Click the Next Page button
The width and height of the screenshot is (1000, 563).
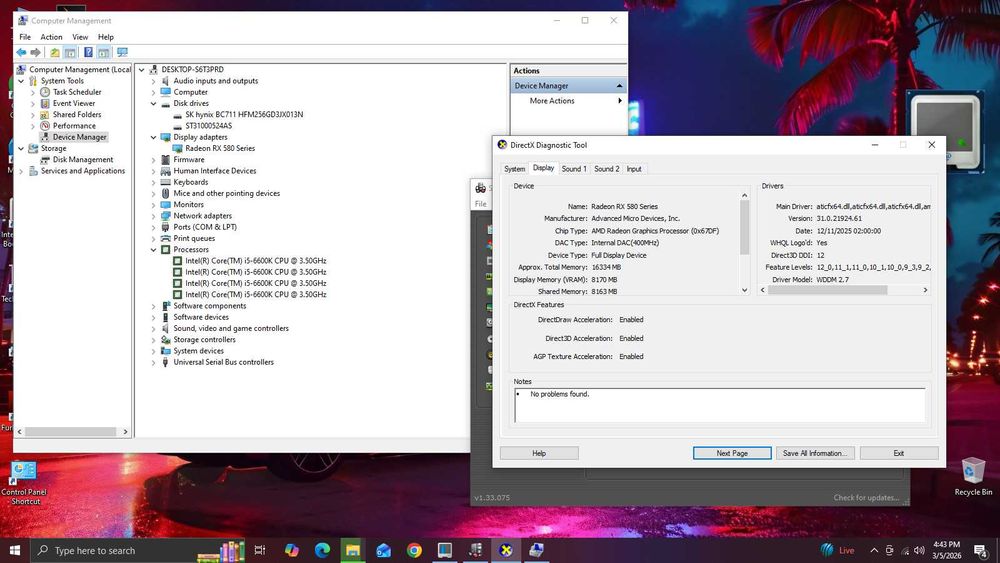click(x=732, y=453)
